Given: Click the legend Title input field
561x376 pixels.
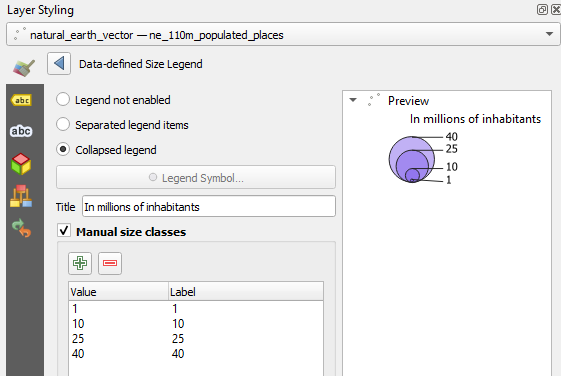Looking at the screenshot, I should [209, 206].
